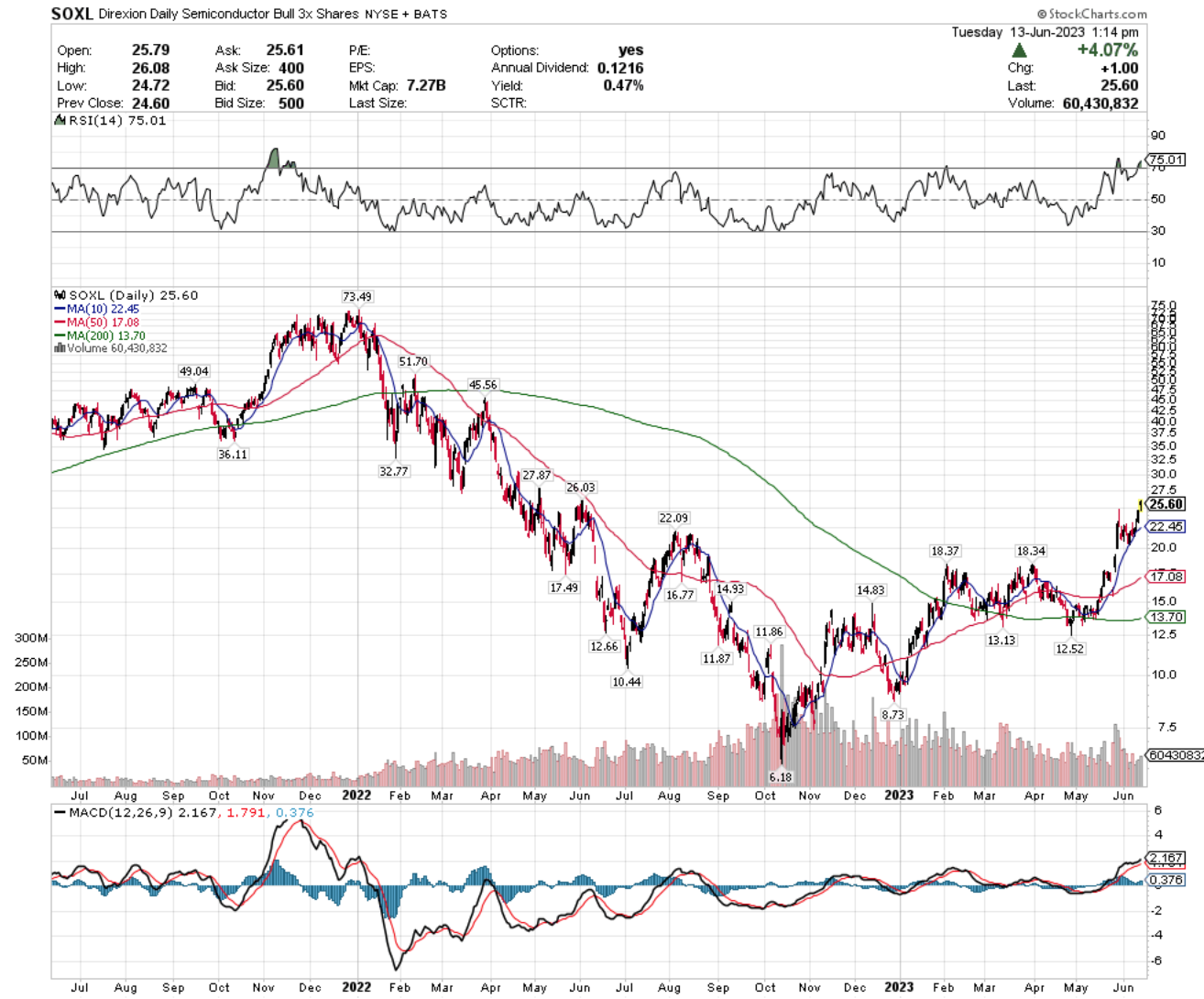The height and width of the screenshot is (999, 1204).
Task: Click the 14.93 price label
Action: [730, 589]
